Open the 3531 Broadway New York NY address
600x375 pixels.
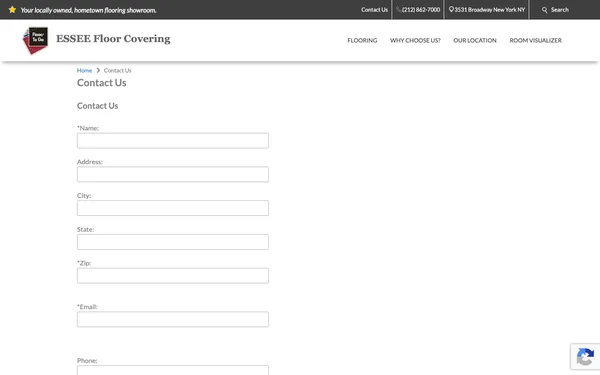(x=490, y=10)
